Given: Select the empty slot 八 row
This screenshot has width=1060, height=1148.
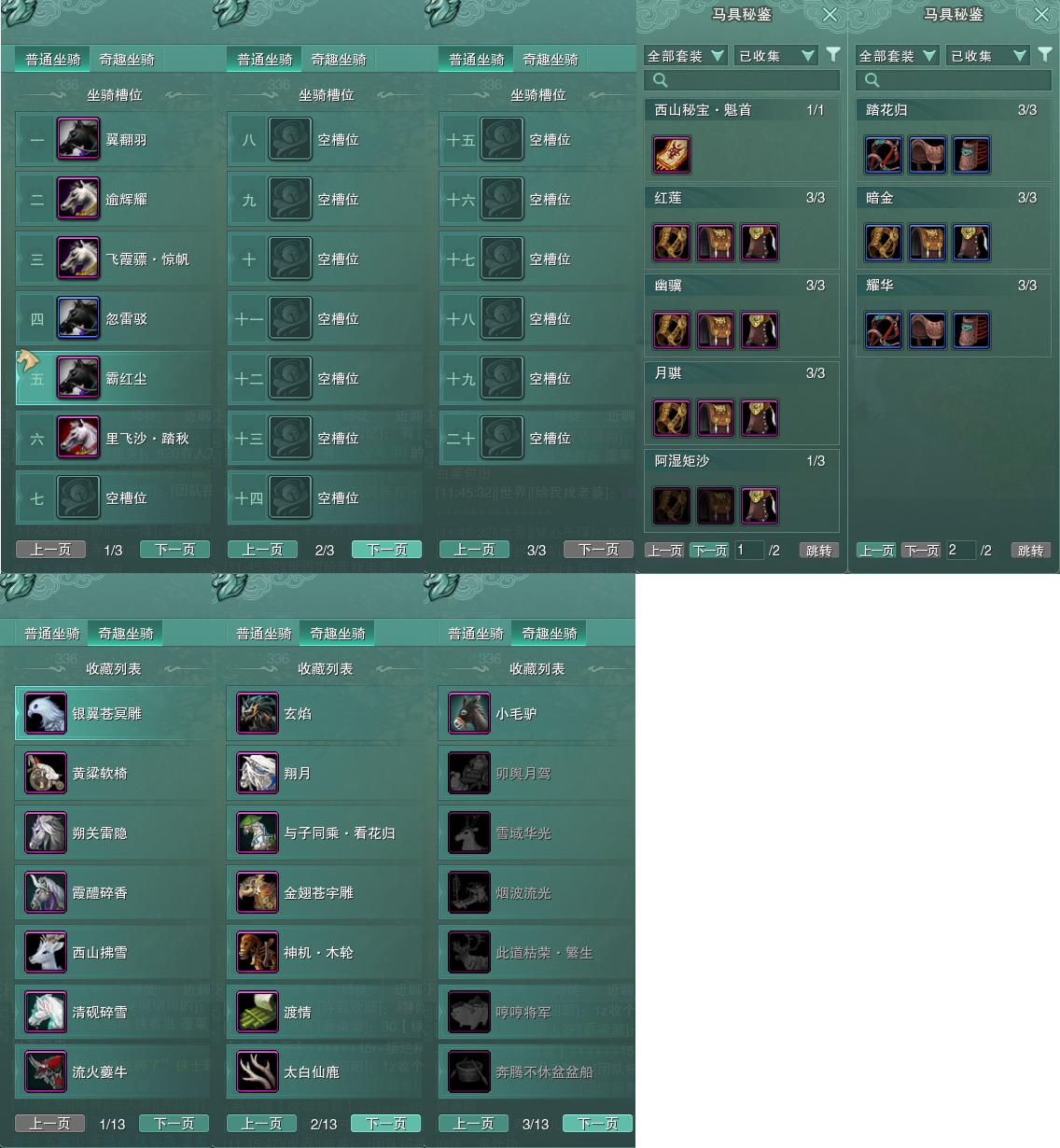Looking at the screenshot, I should point(324,139).
